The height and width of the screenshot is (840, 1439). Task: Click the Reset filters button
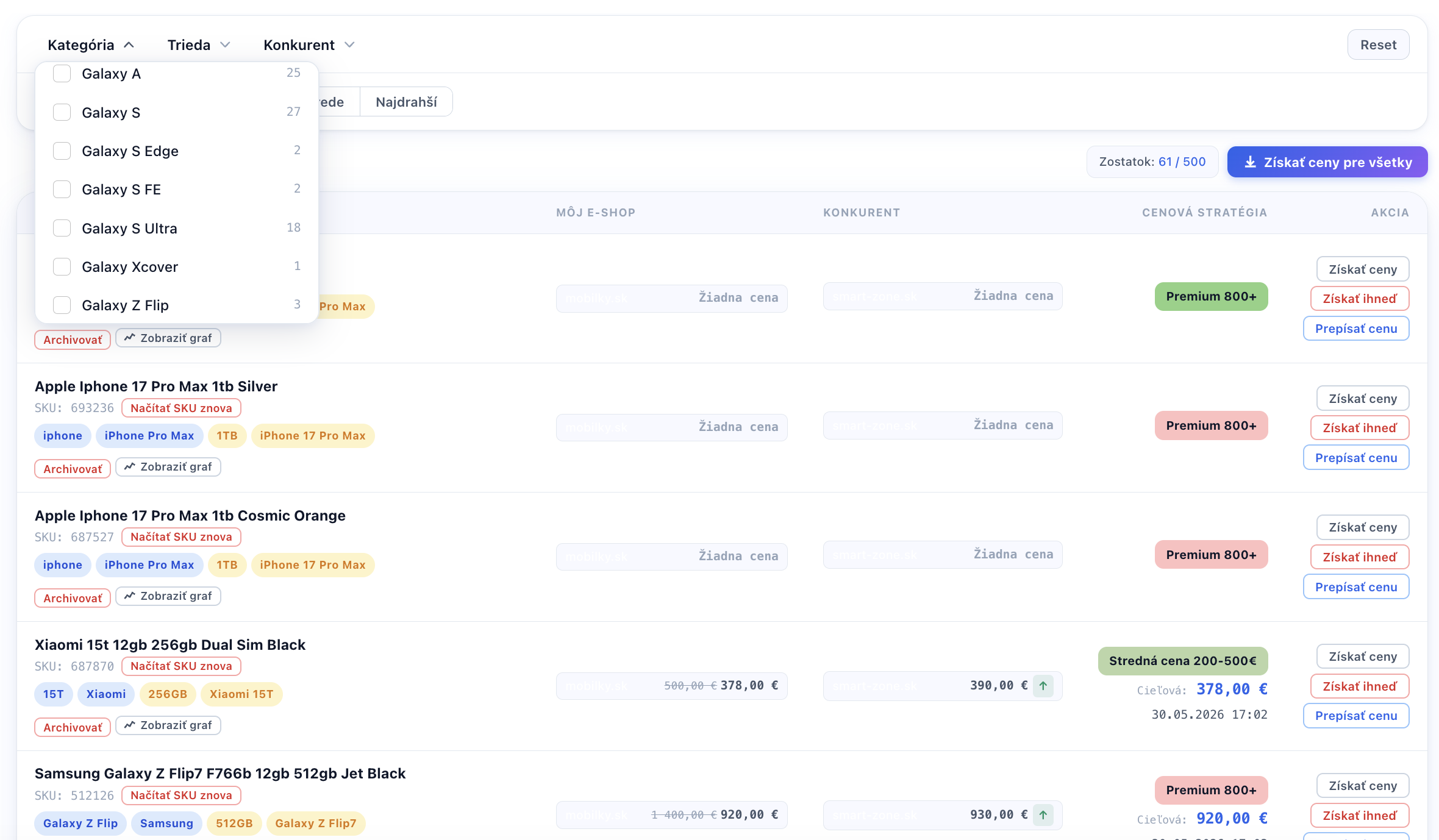click(1378, 44)
